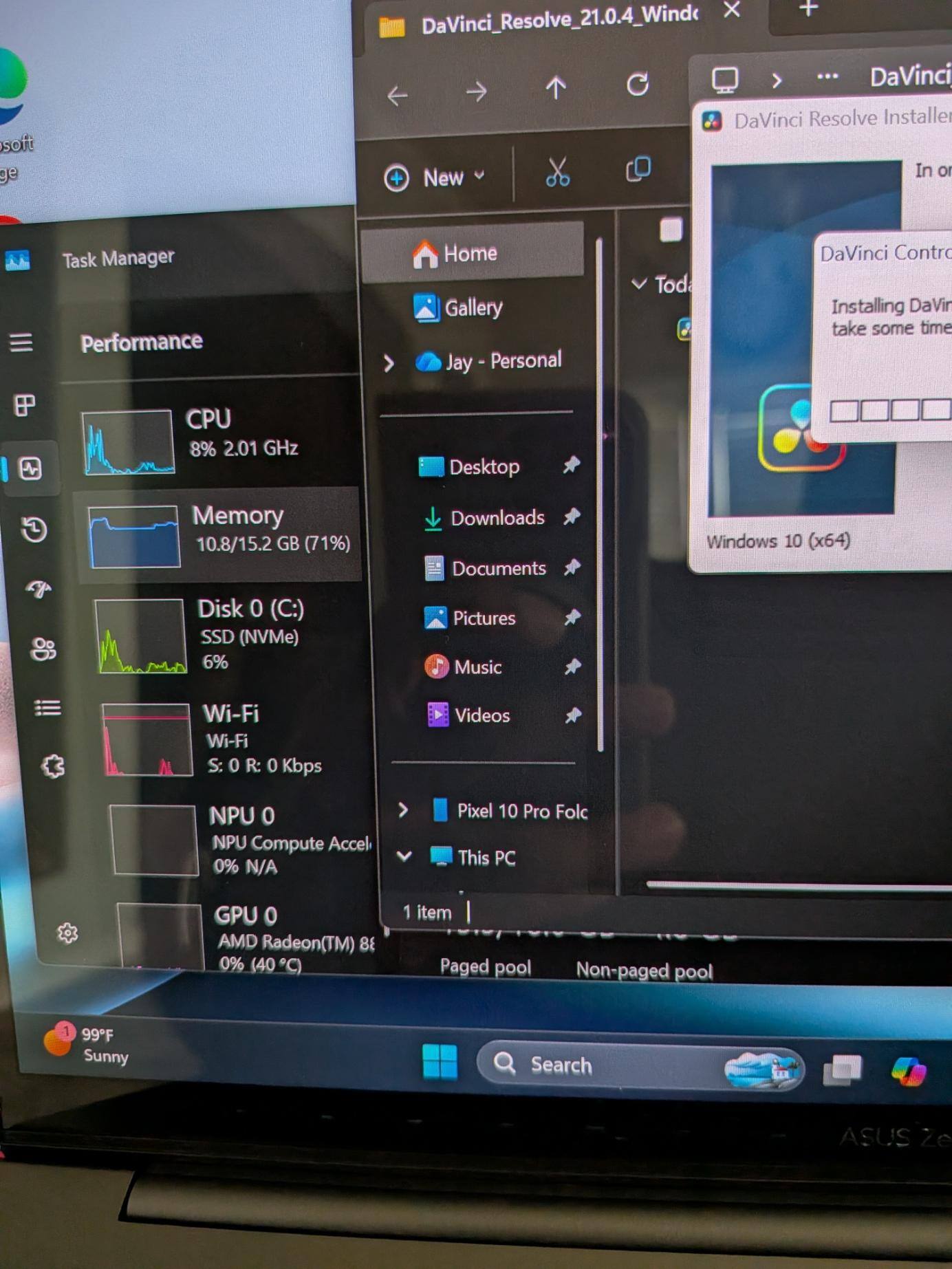Screen dimensions: 952x1269
Task: Open the Users page in Task Manager
Action: (43, 649)
